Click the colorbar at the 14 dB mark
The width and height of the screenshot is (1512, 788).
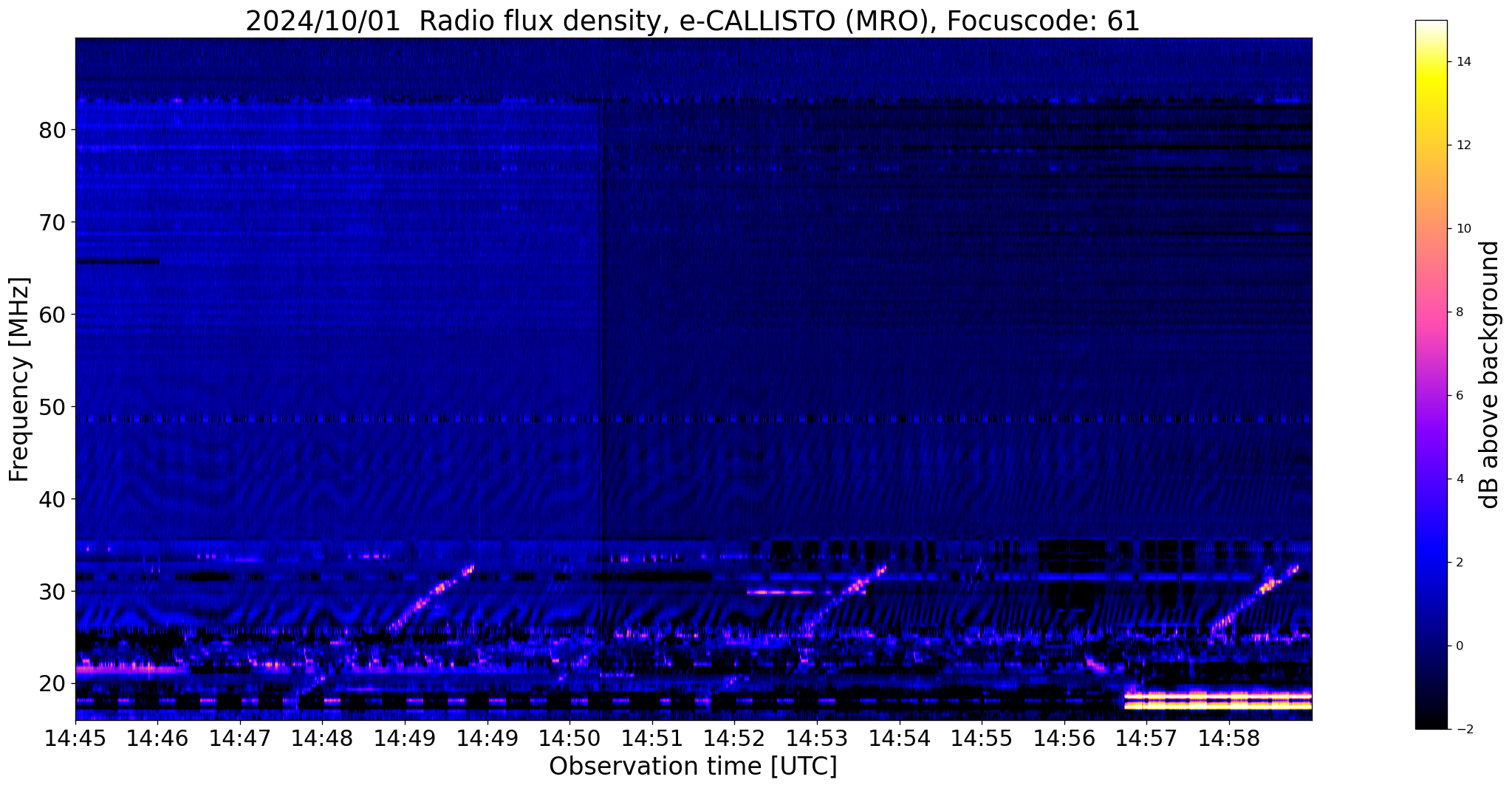tap(1431, 62)
